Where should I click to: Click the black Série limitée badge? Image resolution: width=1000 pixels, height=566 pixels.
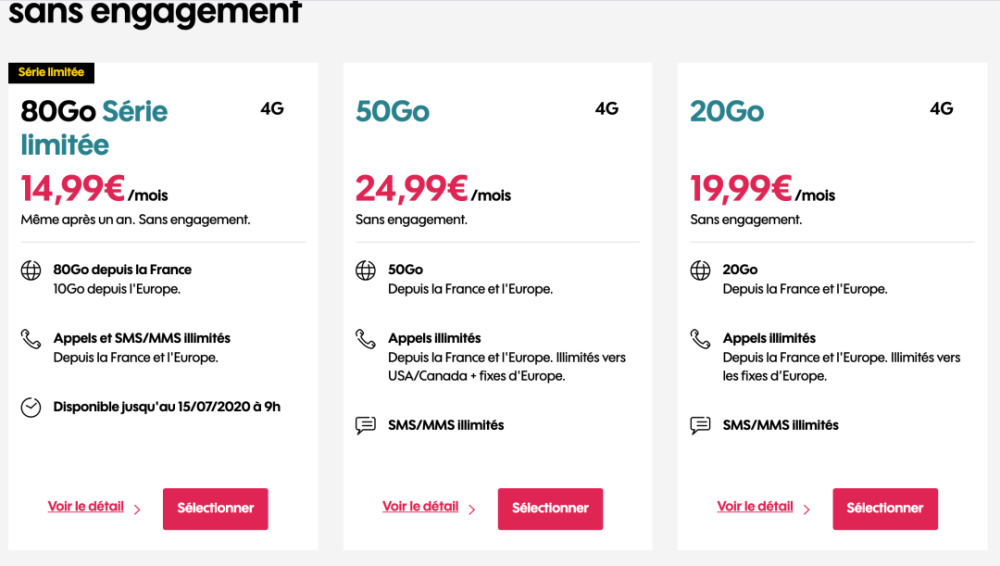click(52, 72)
